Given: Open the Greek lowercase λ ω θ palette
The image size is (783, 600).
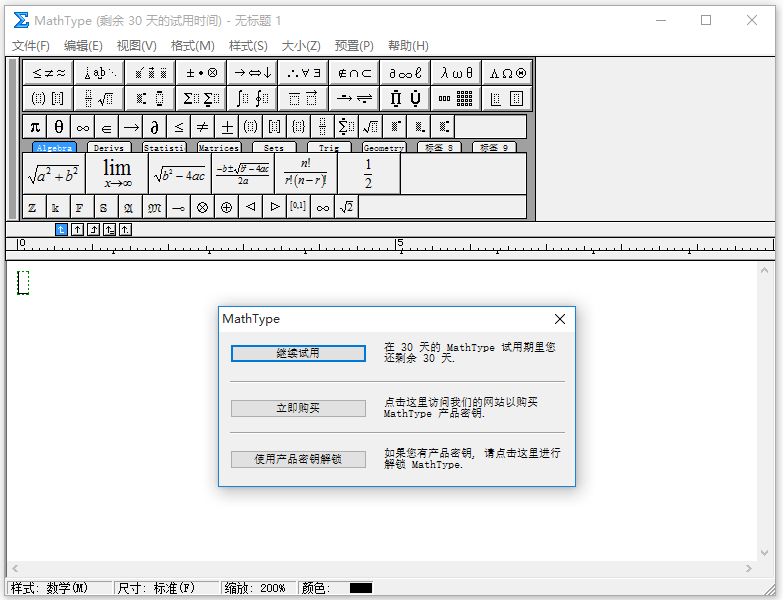Looking at the screenshot, I should (456, 72).
